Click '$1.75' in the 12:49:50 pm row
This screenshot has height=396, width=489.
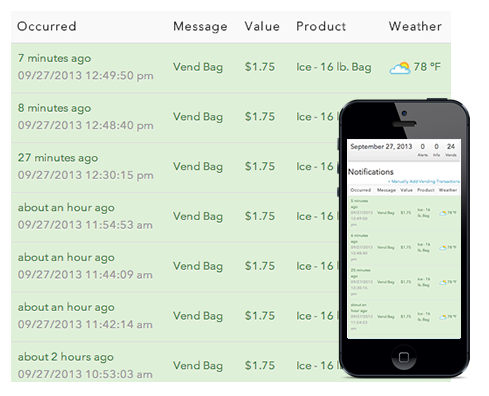click(x=260, y=67)
